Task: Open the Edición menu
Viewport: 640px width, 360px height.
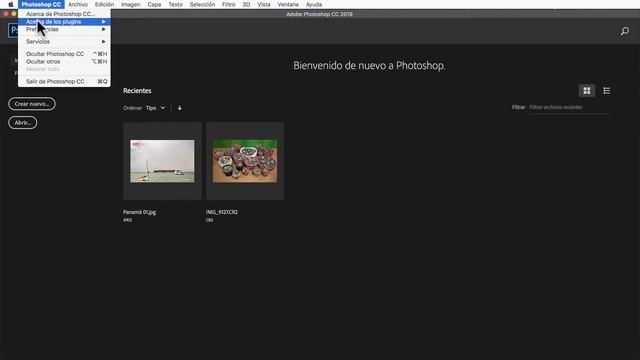Action: [104, 4]
